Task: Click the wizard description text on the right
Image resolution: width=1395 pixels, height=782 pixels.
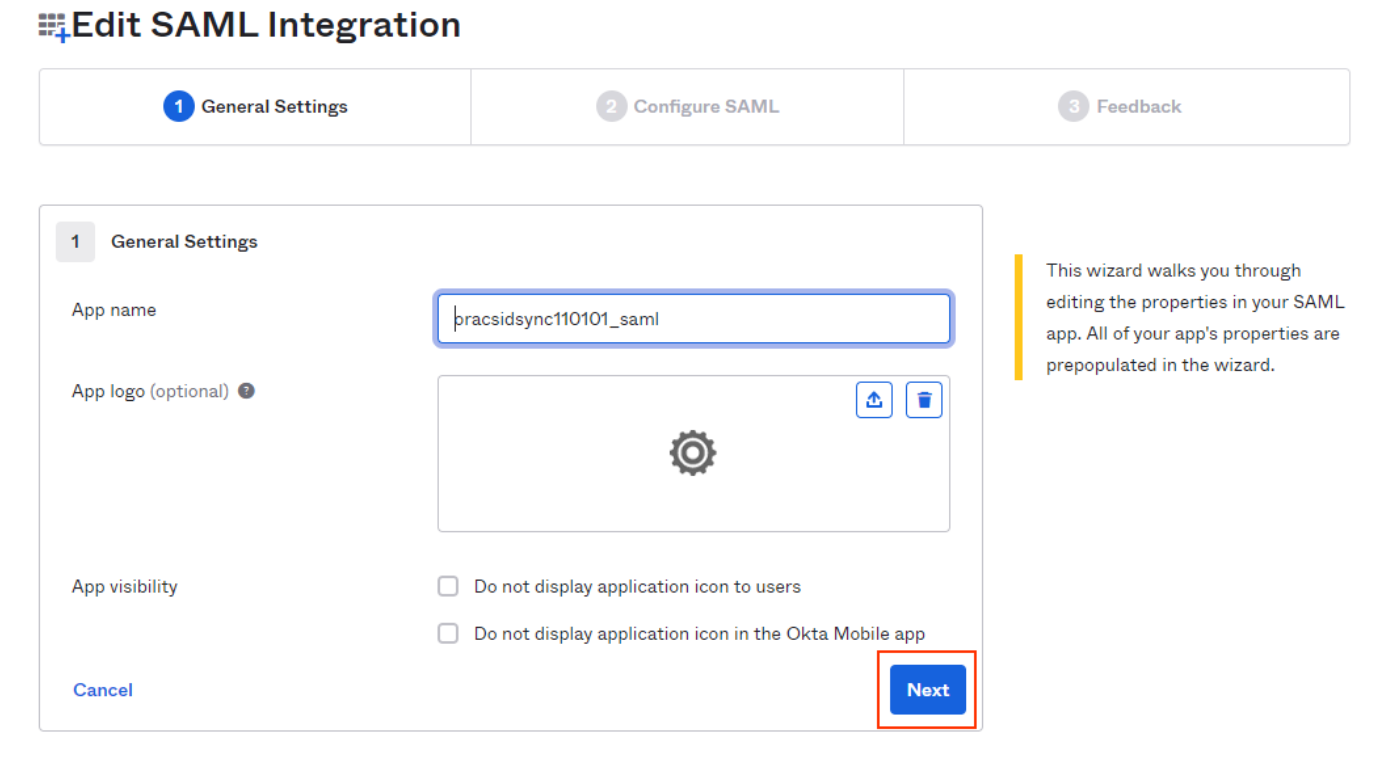Action: 1196,318
